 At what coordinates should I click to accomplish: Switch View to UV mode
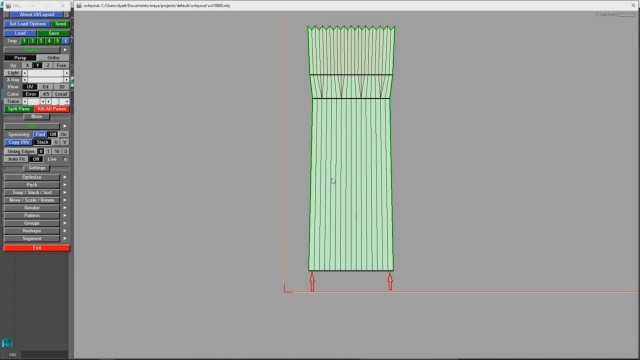pos(30,87)
